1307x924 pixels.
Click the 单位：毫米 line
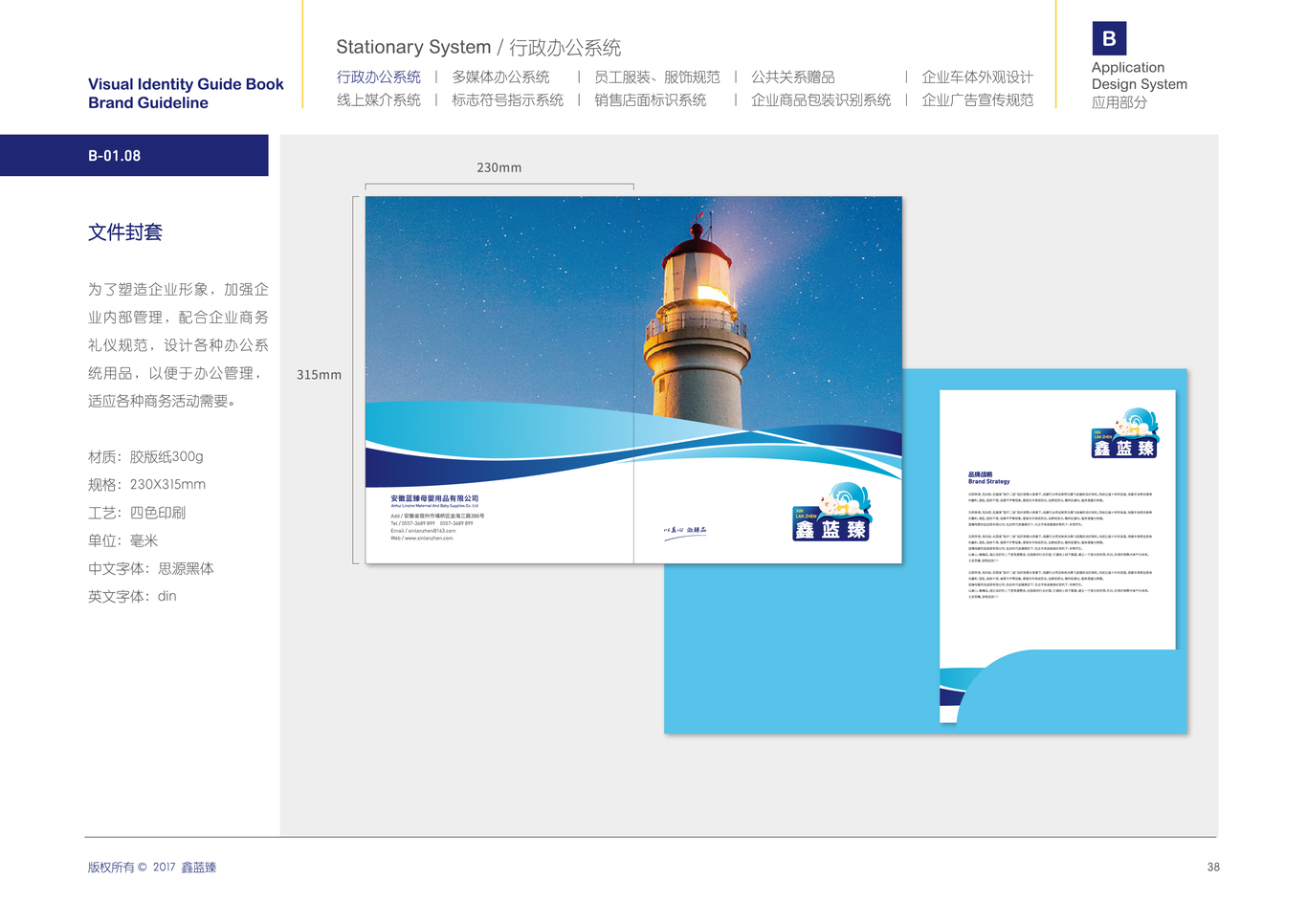122,540
